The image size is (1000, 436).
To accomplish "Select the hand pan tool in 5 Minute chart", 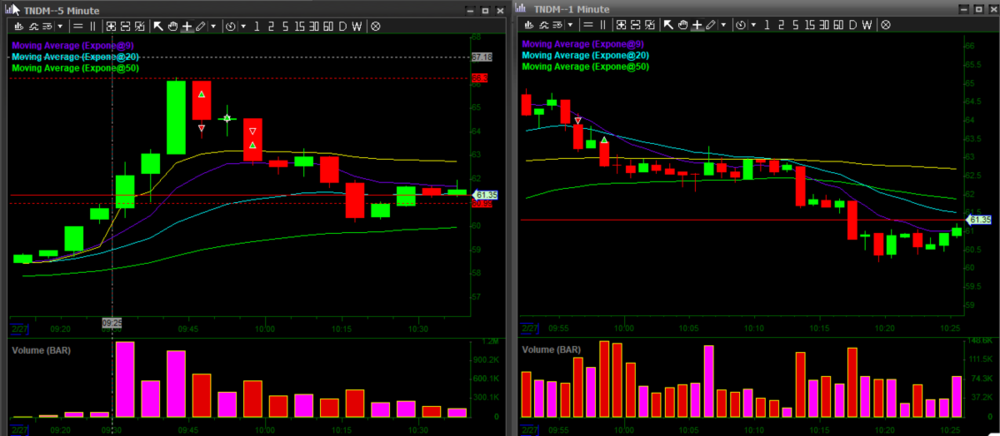I will coord(173,25).
